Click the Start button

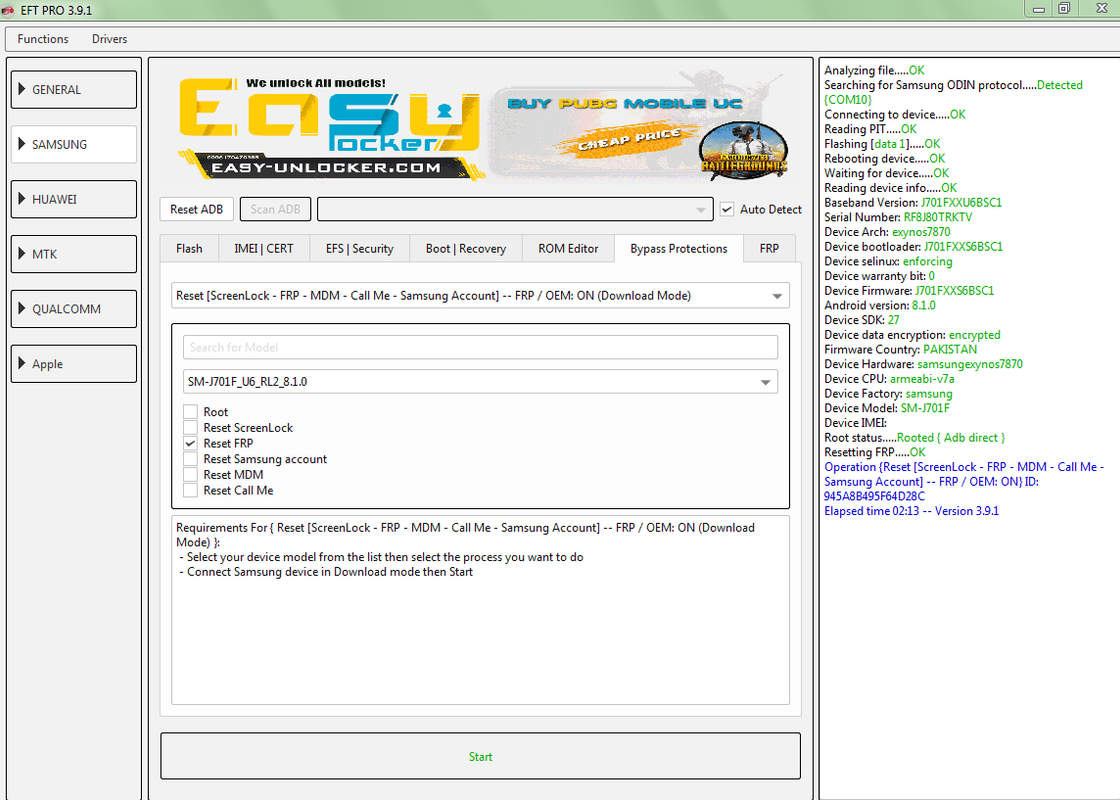point(480,756)
